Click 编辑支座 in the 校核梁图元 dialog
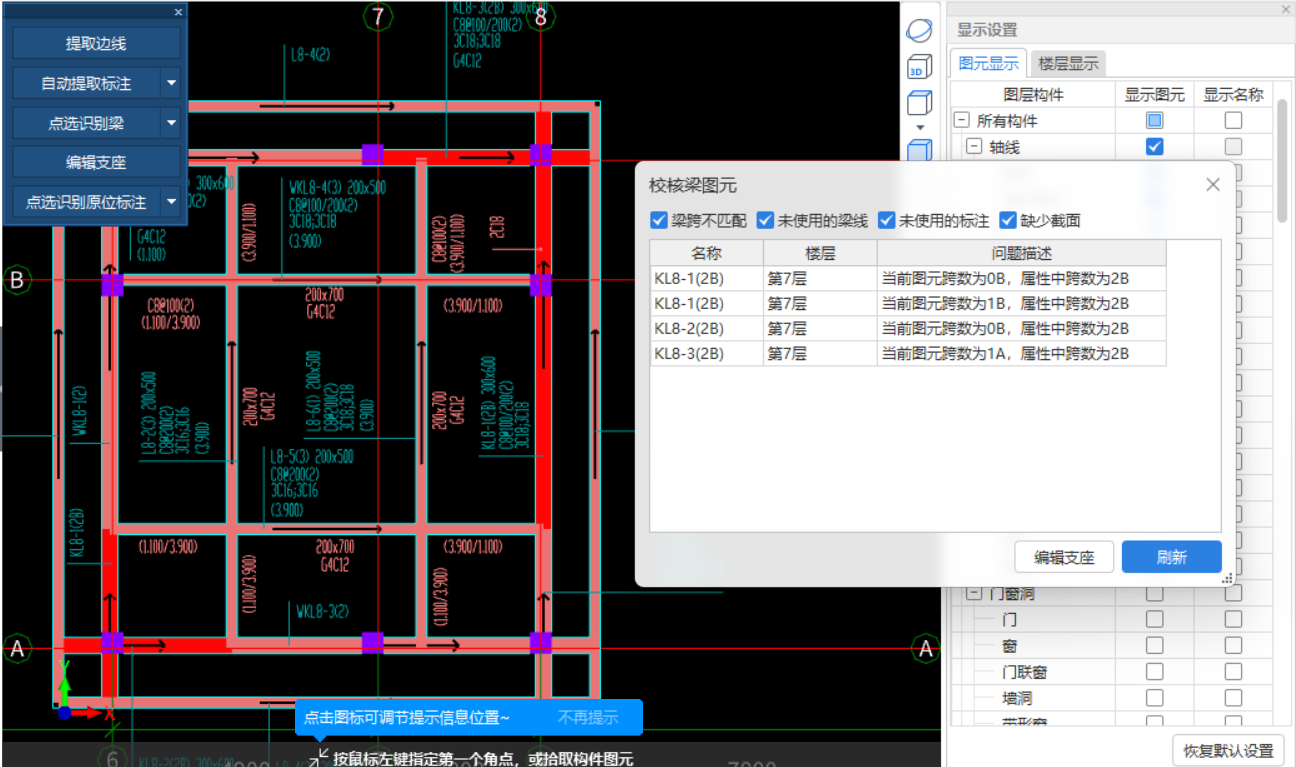 [x=1064, y=557]
